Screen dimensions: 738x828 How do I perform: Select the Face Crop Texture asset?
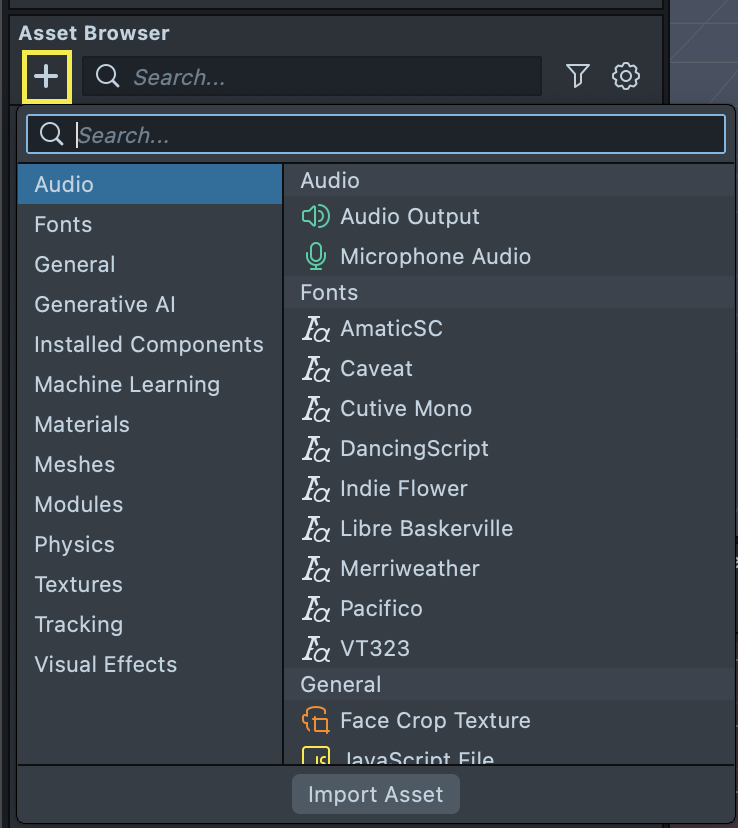click(x=434, y=721)
